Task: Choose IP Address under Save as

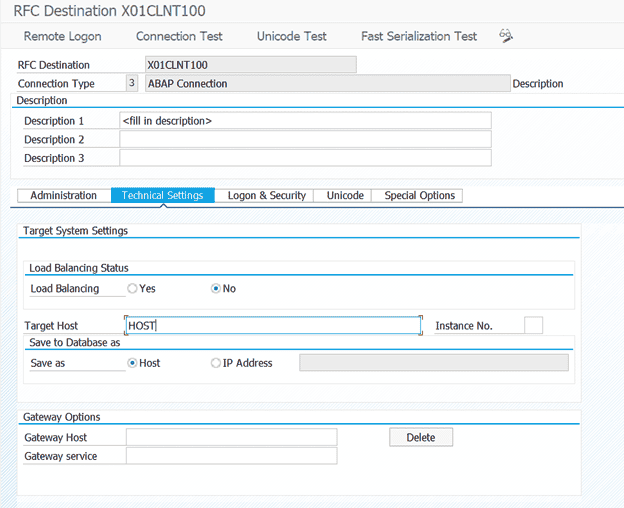Action: [x=216, y=363]
